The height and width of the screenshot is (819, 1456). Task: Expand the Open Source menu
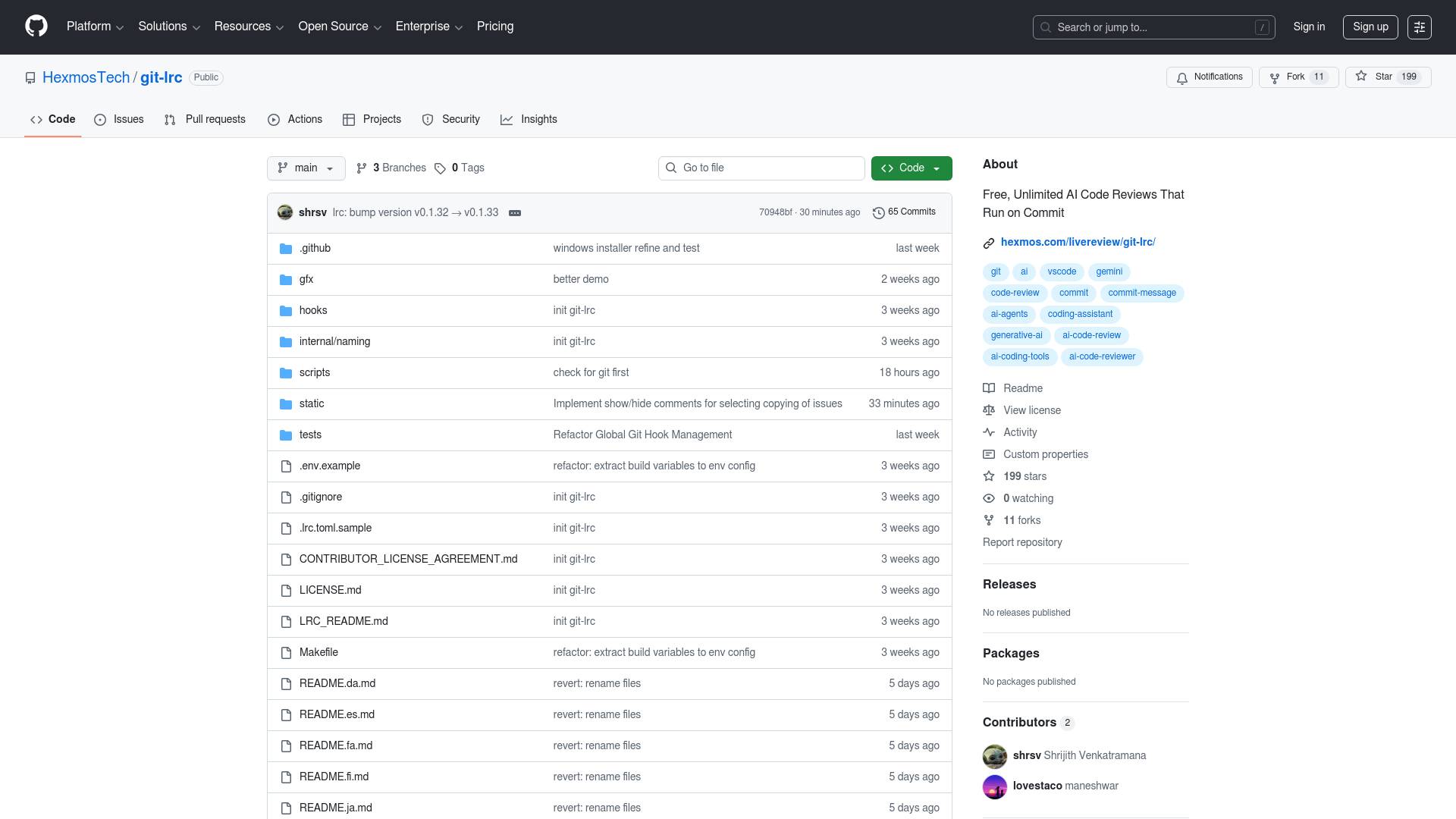340,27
